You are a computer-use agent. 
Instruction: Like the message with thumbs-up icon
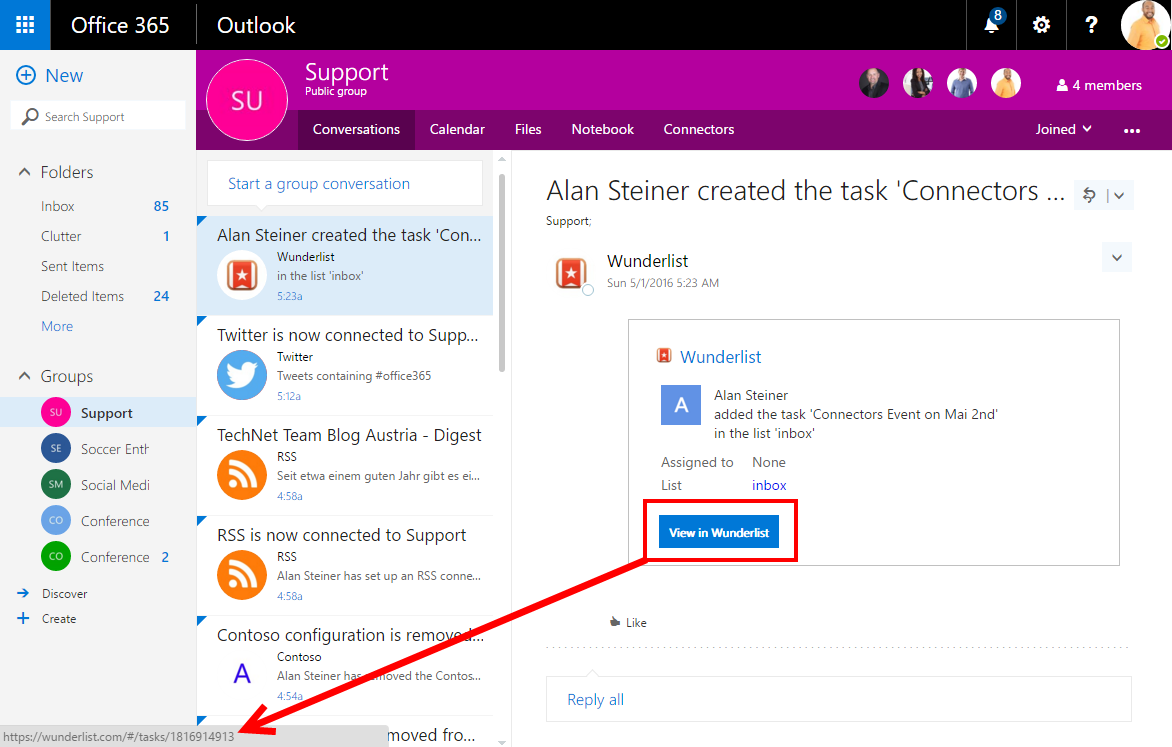(615, 621)
